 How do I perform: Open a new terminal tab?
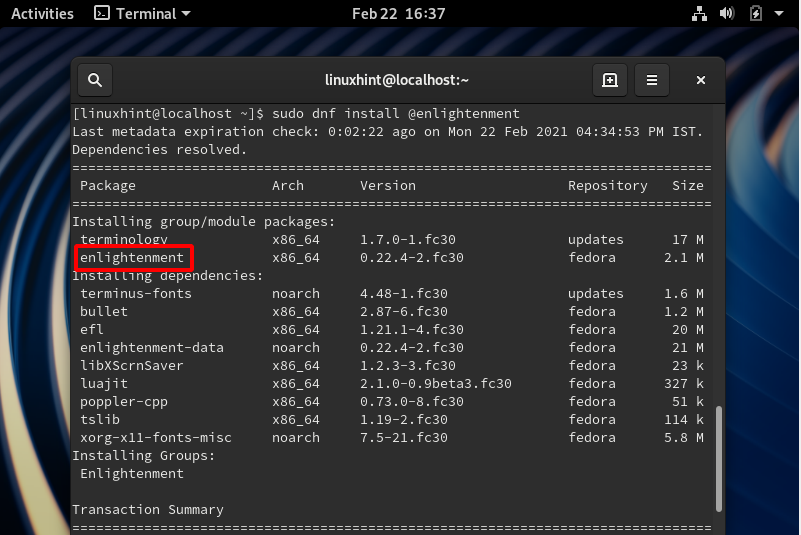click(x=610, y=80)
